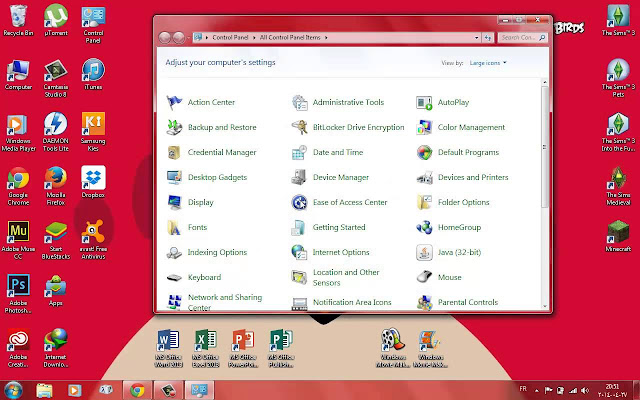Open the Keyboard icon
The width and height of the screenshot is (640, 400).
point(174,277)
